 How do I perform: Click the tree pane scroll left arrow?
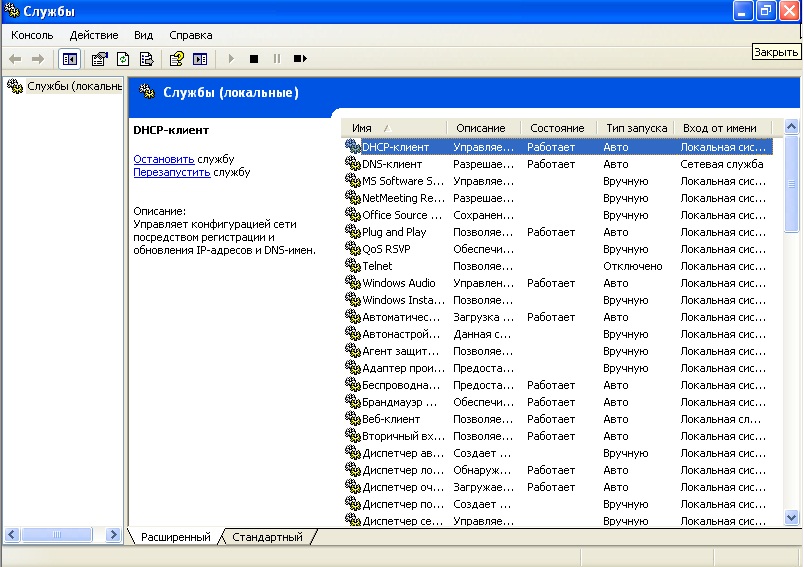11,535
